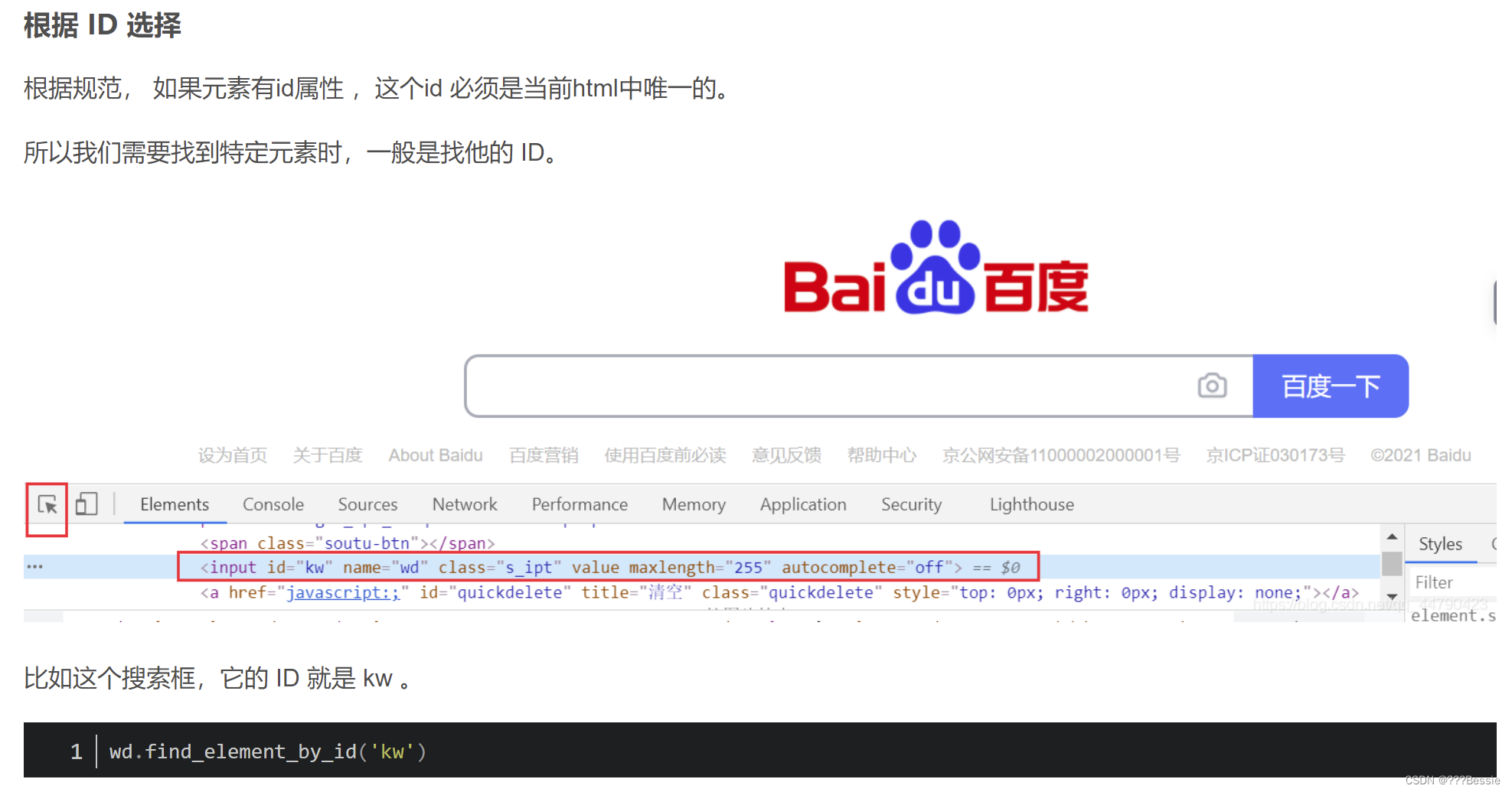Open the 京ICP证030173号 link

1275,455
